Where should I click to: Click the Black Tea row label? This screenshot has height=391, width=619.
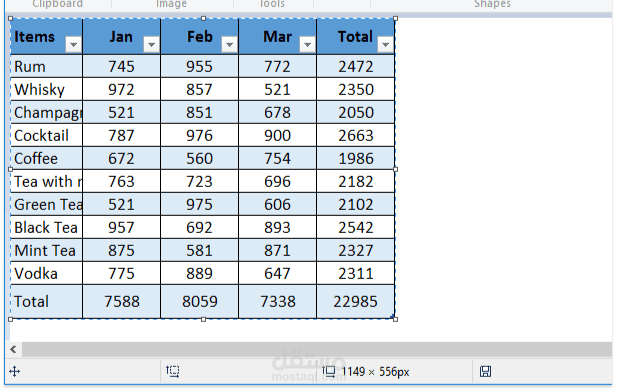pos(47,227)
